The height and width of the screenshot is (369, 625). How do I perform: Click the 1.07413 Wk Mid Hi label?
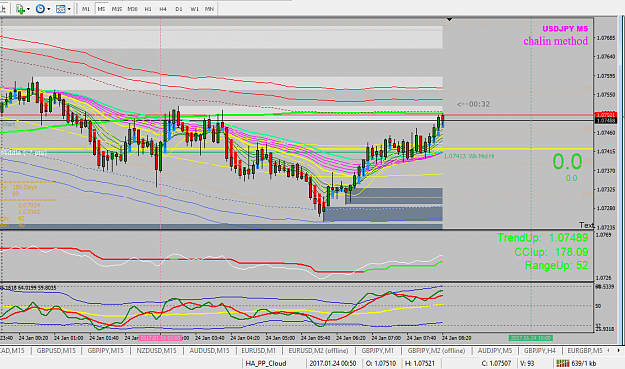tap(469, 156)
